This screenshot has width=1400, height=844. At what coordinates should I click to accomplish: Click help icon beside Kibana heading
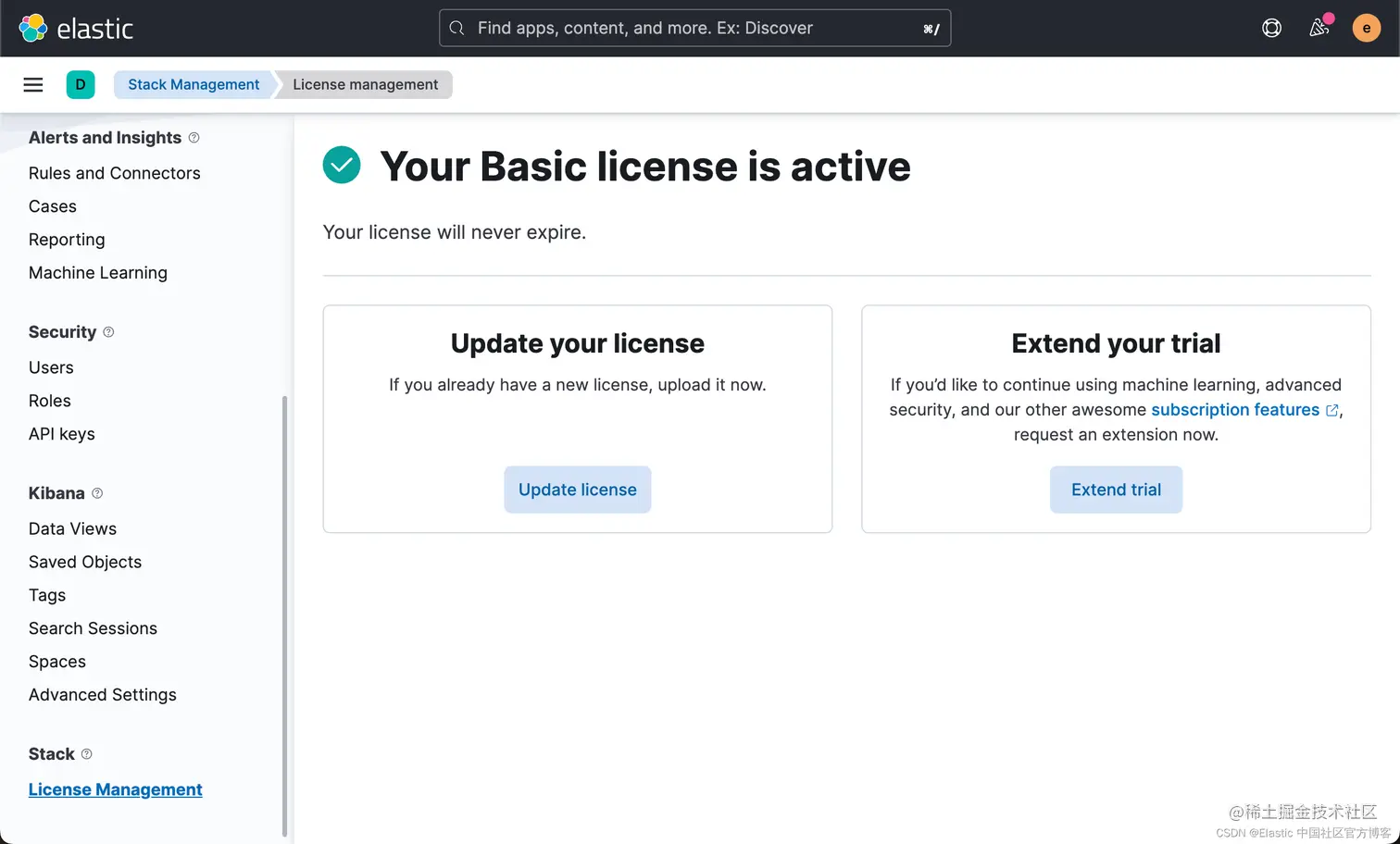pyautogui.click(x=97, y=493)
